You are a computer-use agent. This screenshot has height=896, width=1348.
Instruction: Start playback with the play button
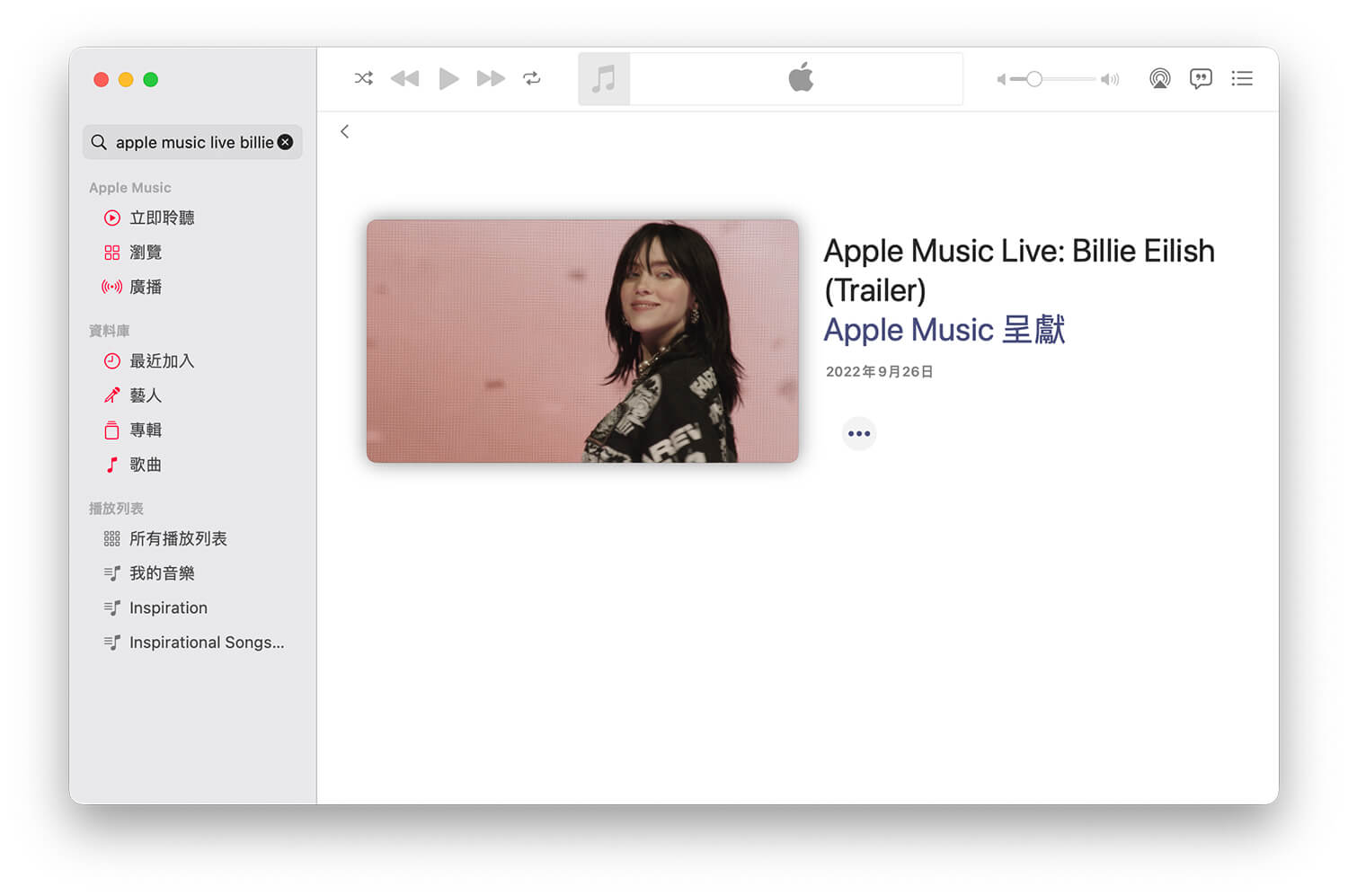pyautogui.click(x=448, y=78)
